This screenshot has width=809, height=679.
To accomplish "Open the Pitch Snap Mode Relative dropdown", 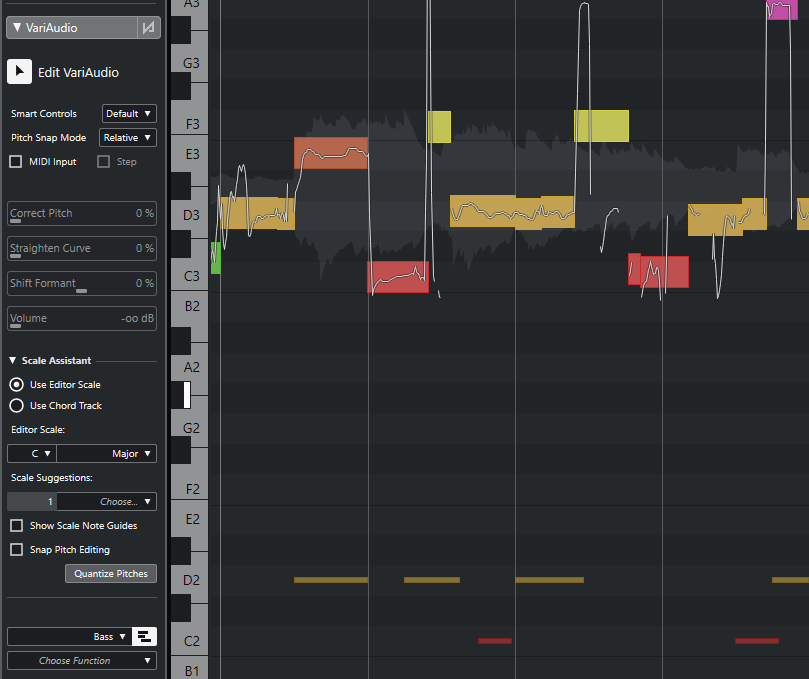I will pyautogui.click(x=127, y=138).
